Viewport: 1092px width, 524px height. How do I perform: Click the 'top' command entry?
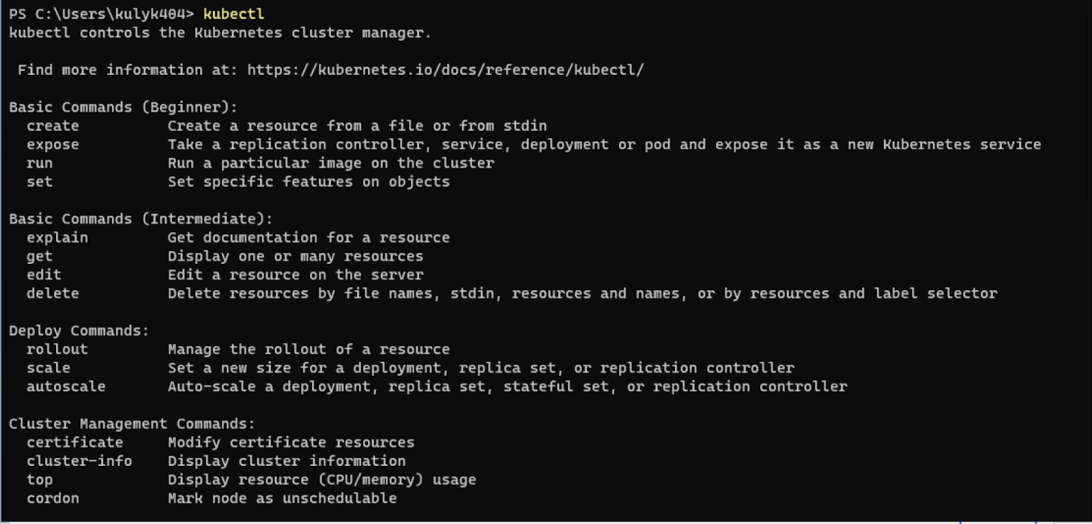coord(39,480)
